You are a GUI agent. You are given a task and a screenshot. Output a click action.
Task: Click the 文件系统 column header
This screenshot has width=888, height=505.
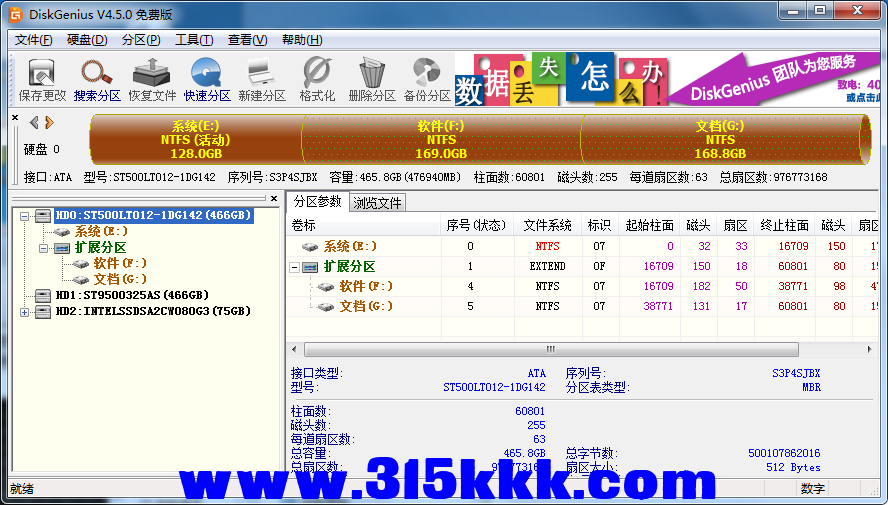click(547, 225)
